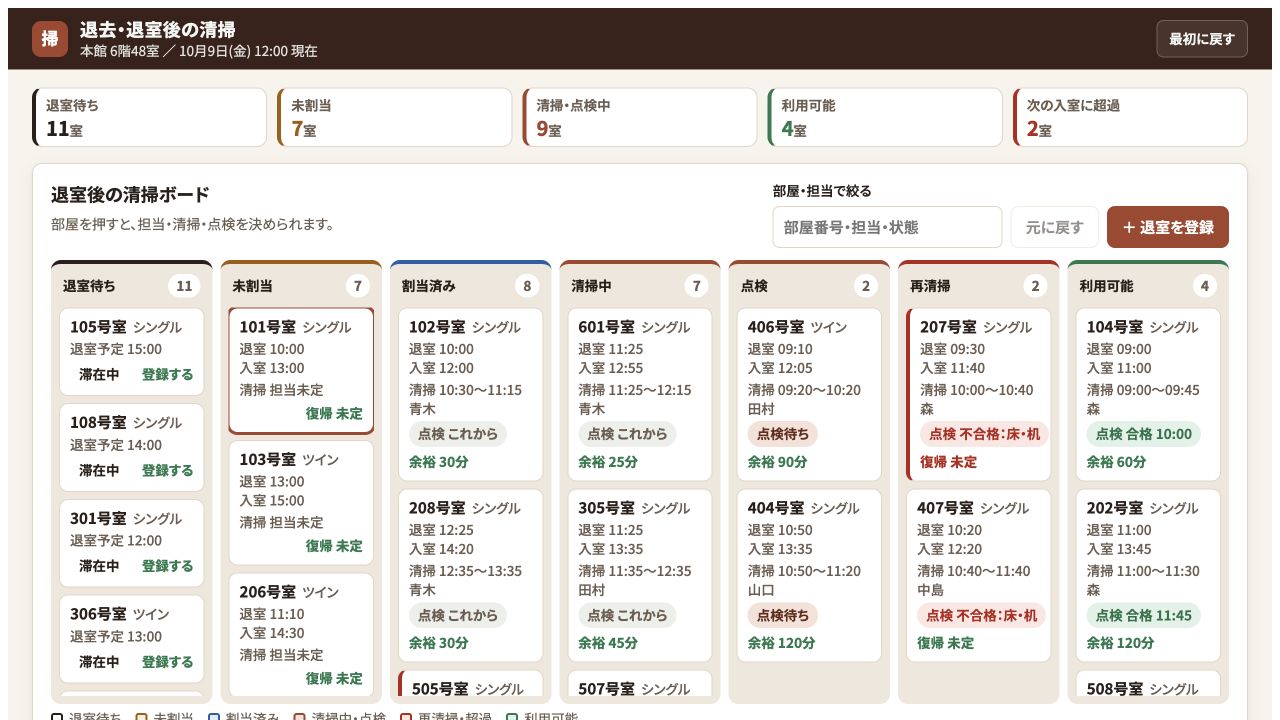
Task: Click the 割当済み column header
Action: coord(471,286)
